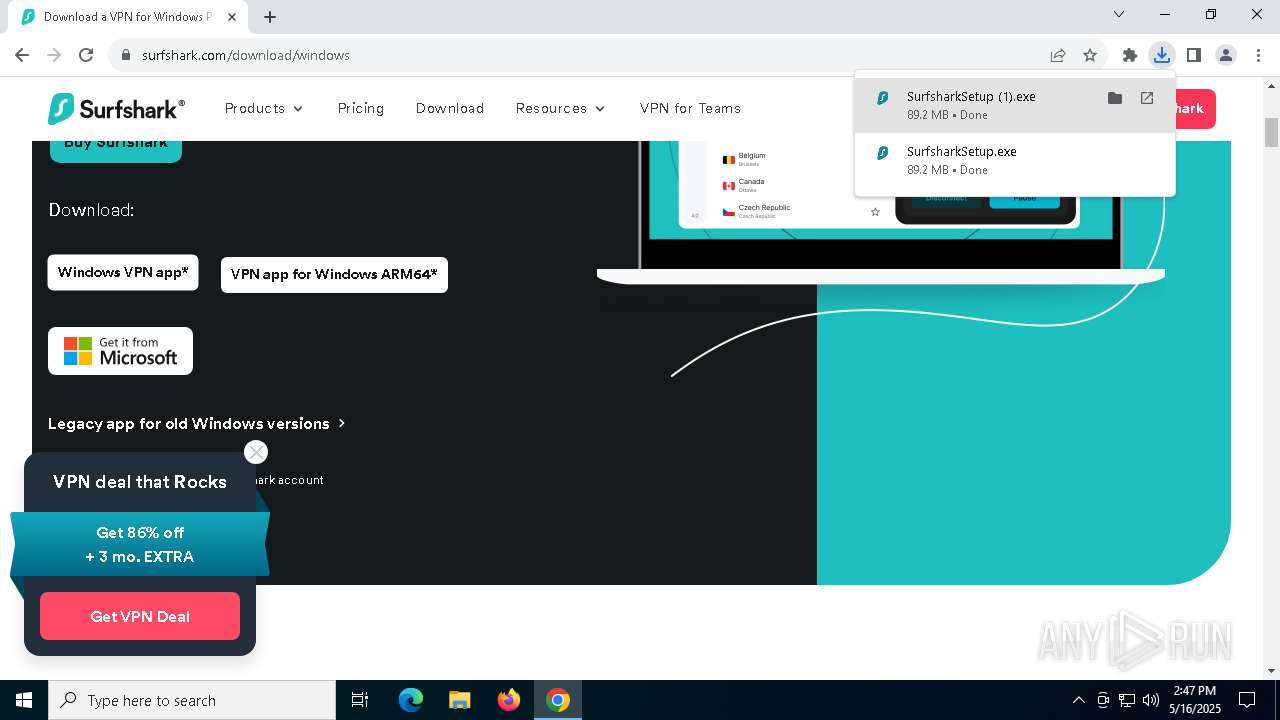Click the page vertical scrollbar thumb
This screenshot has height=720, width=1280.
point(1271,132)
